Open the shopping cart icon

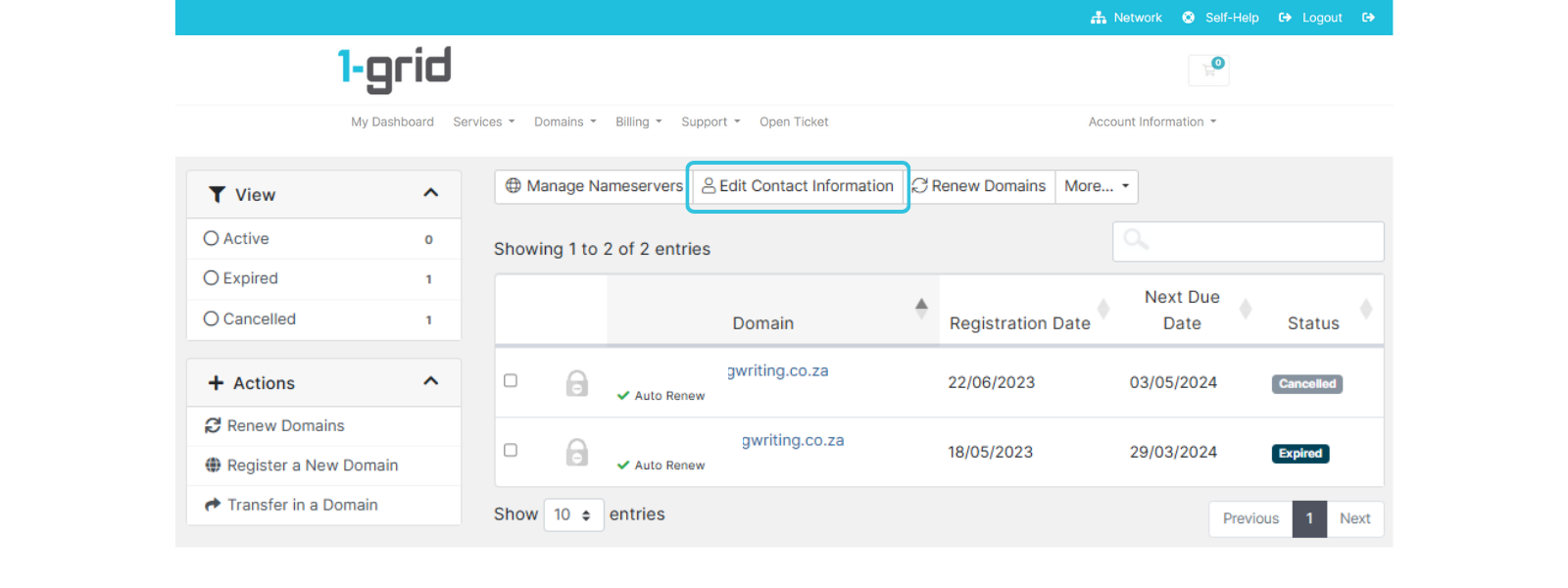1209,71
